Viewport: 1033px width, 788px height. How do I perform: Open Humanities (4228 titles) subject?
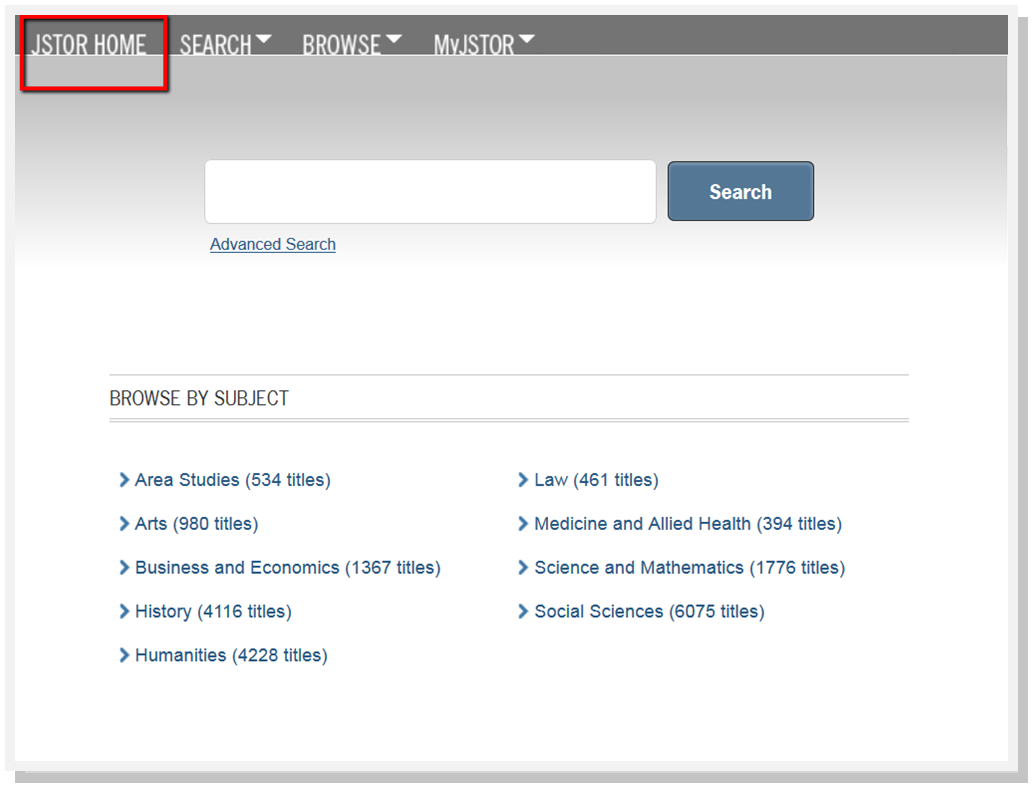click(x=231, y=655)
